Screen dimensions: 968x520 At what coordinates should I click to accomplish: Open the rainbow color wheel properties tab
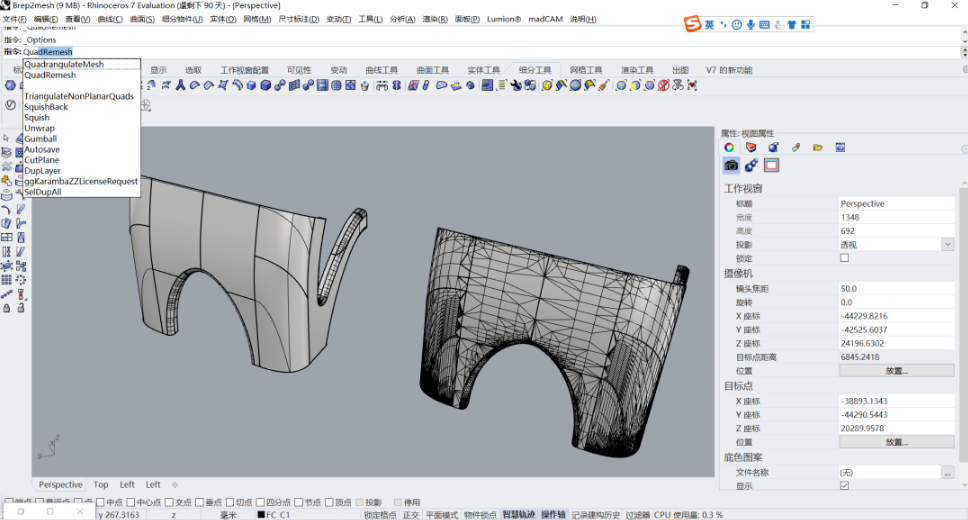pyautogui.click(x=729, y=148)
